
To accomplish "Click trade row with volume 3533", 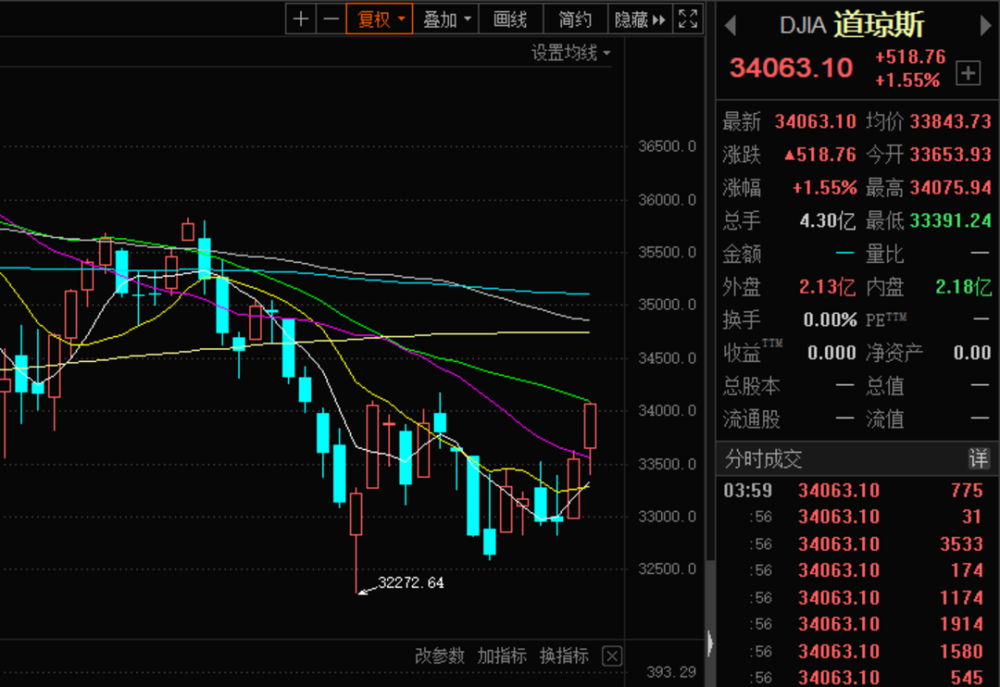I will pyautogui.click(x=857, y=544).
